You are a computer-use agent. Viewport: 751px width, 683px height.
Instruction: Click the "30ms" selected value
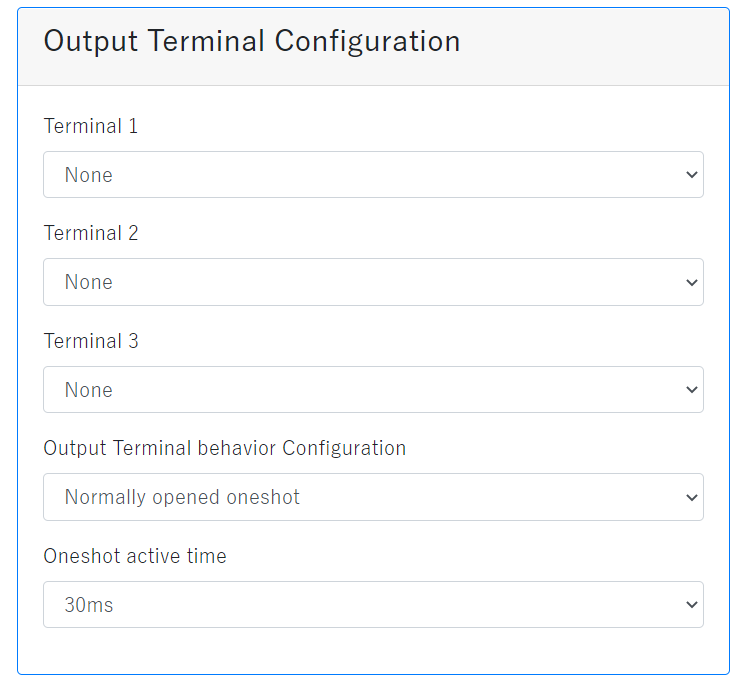coord(89,605)
